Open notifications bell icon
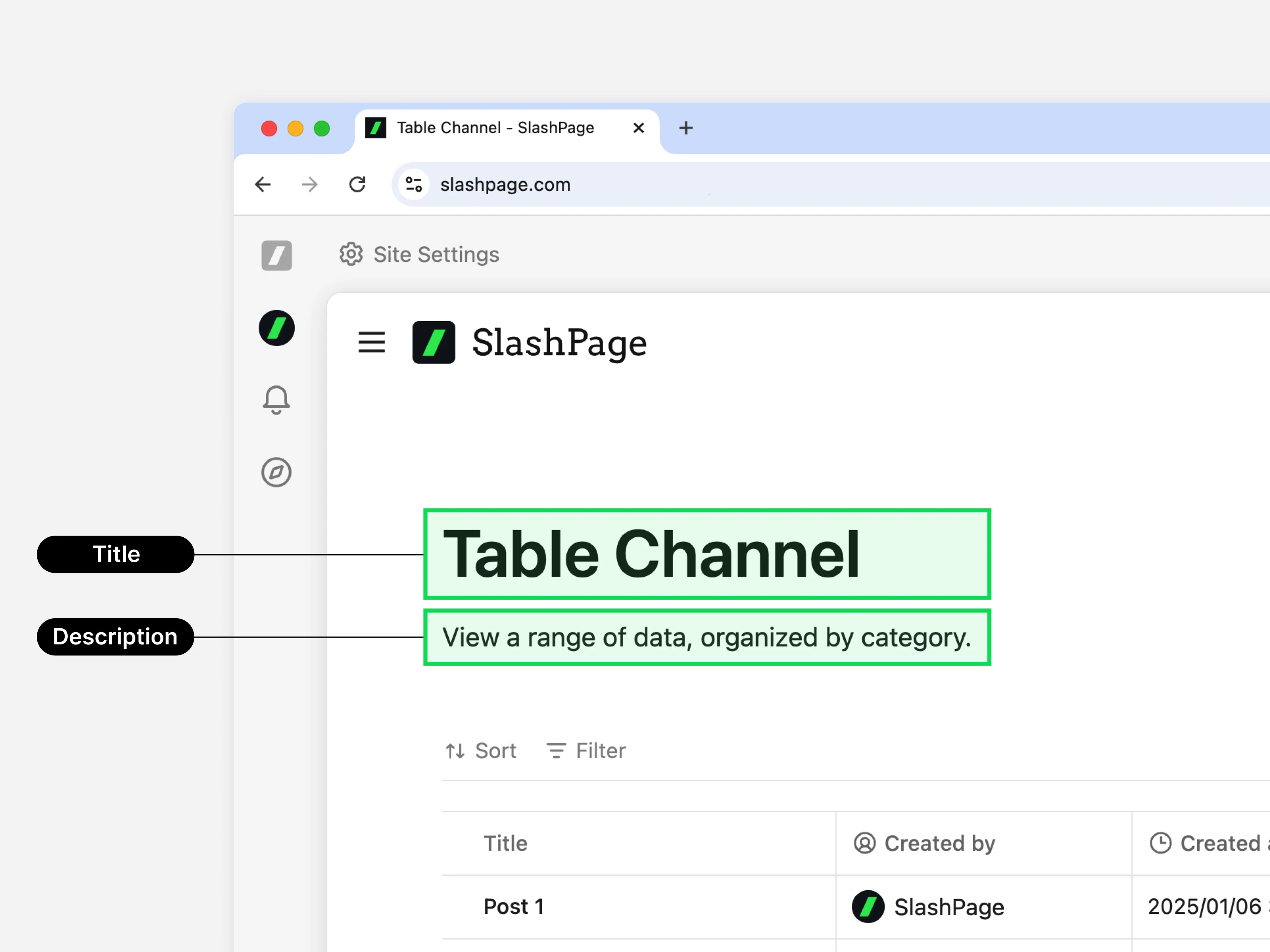Screen dimensions: 1270x952 click(277, 400)
